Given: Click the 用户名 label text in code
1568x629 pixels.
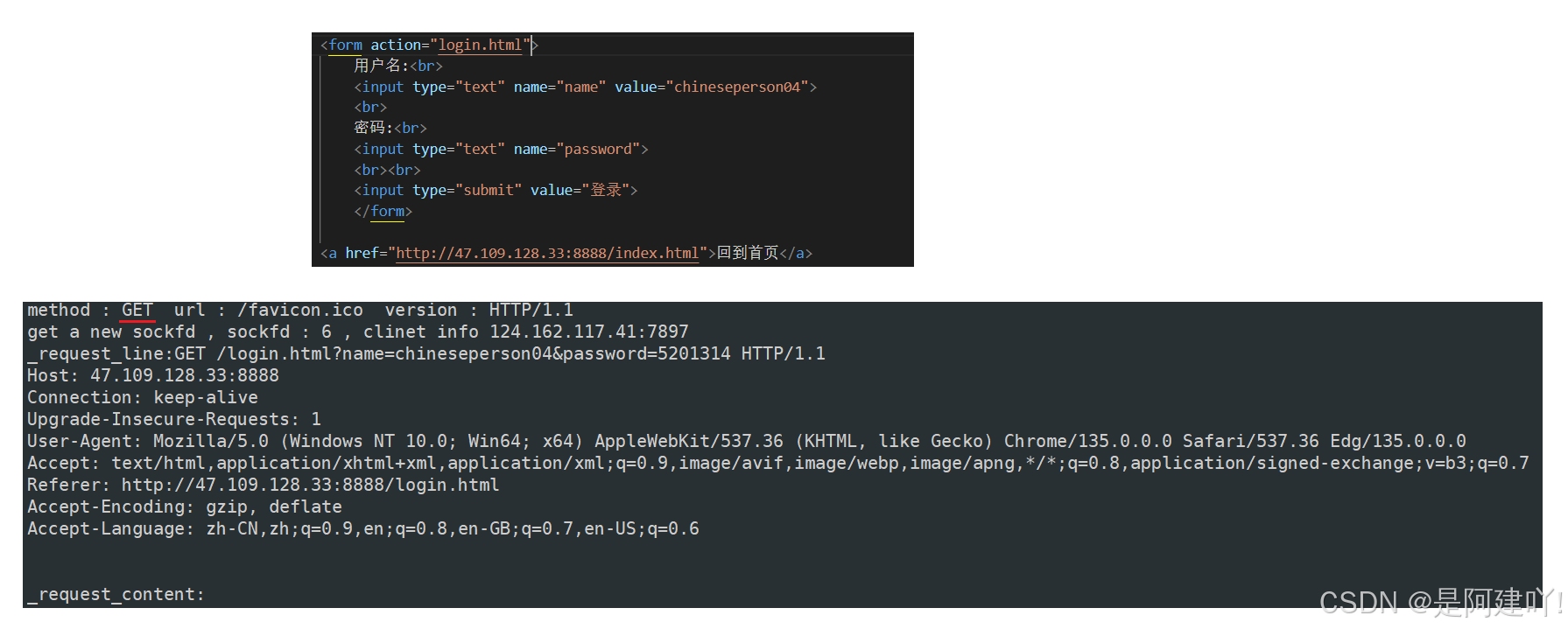Looking at the screenshot, I should (x=376, y=66).
